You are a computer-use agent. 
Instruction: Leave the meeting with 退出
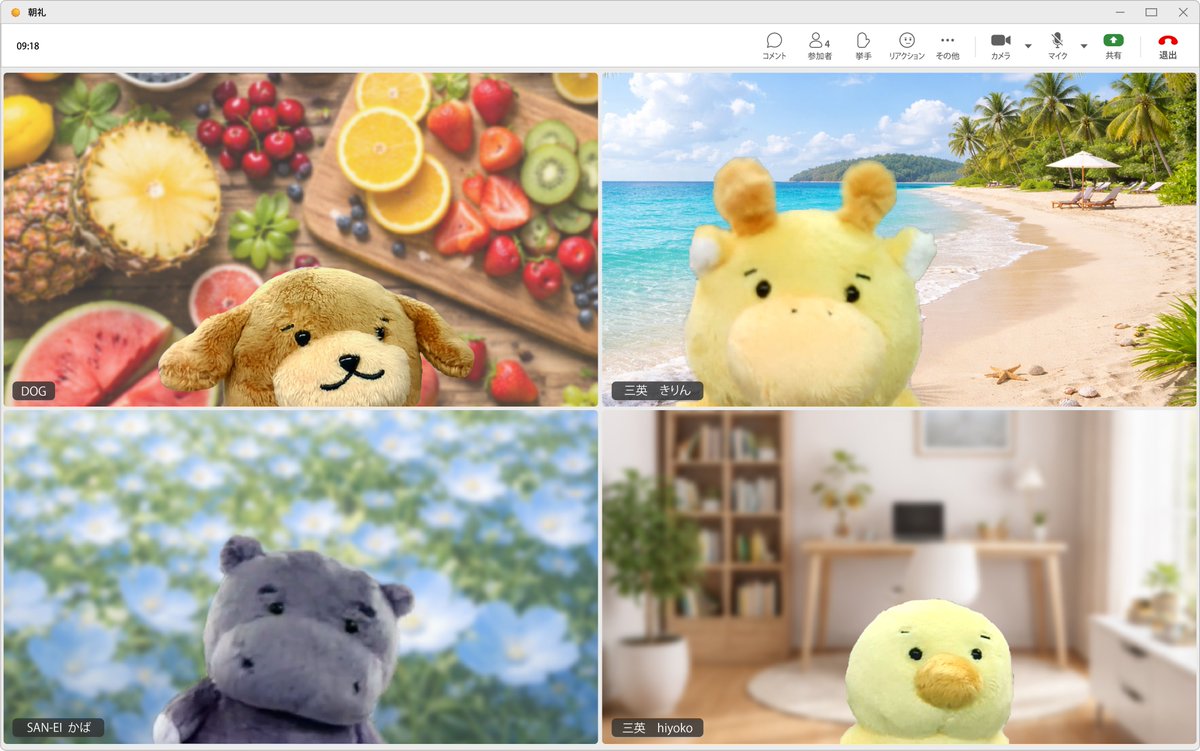[1168, 46]
